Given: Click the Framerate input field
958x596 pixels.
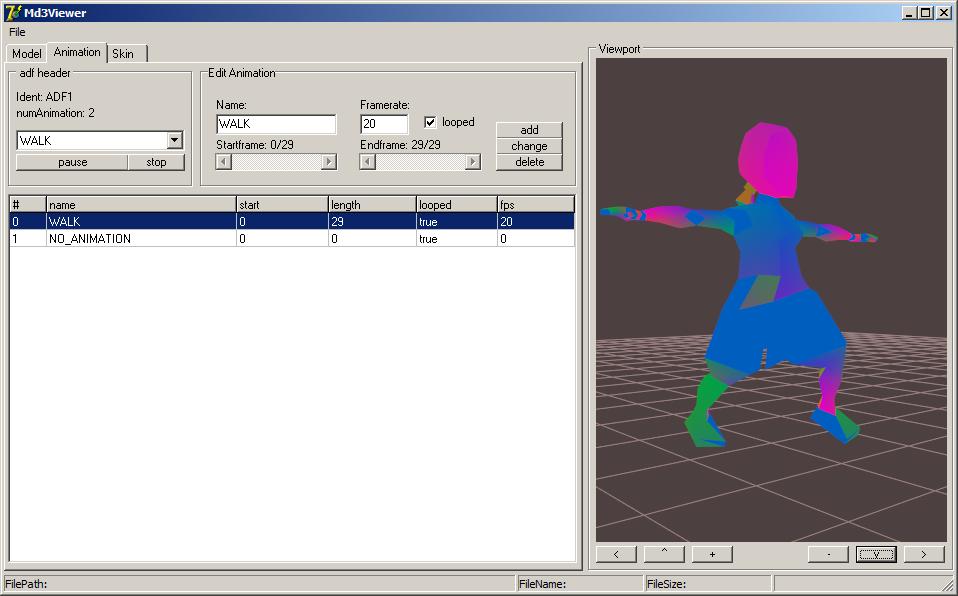Looking at the screenshot, I should [384, 124].
